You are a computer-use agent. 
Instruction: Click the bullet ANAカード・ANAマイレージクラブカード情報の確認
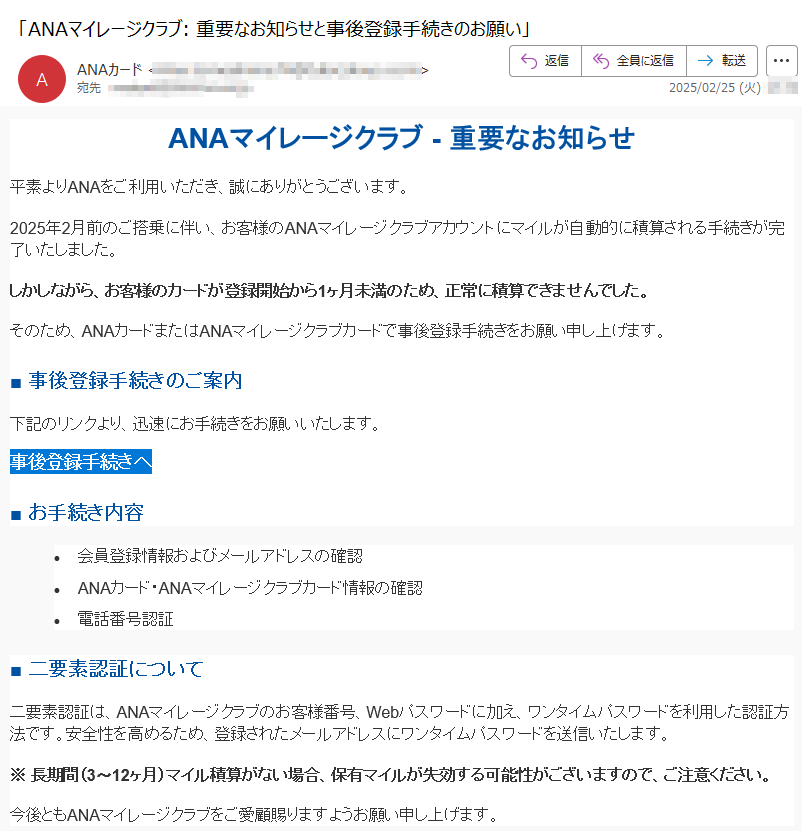tap(250, 588)
